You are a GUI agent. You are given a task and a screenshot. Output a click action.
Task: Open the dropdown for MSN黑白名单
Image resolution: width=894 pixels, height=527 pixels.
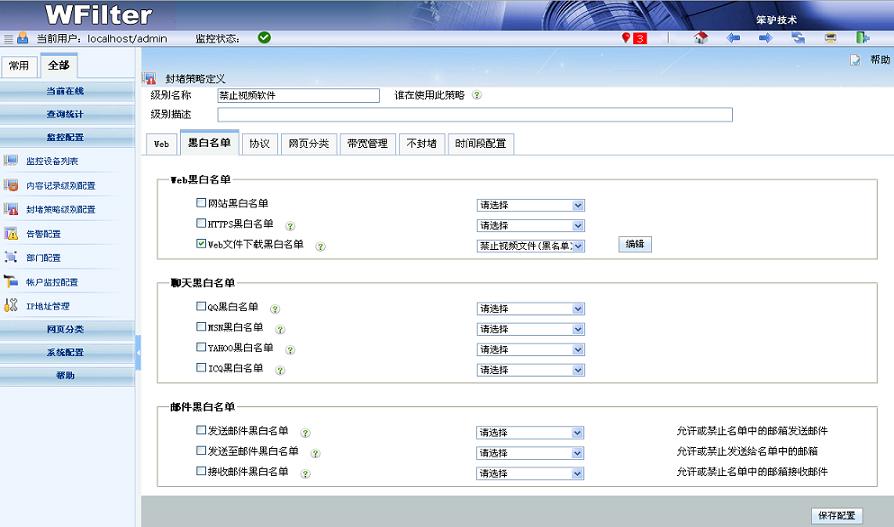point(530,329)
